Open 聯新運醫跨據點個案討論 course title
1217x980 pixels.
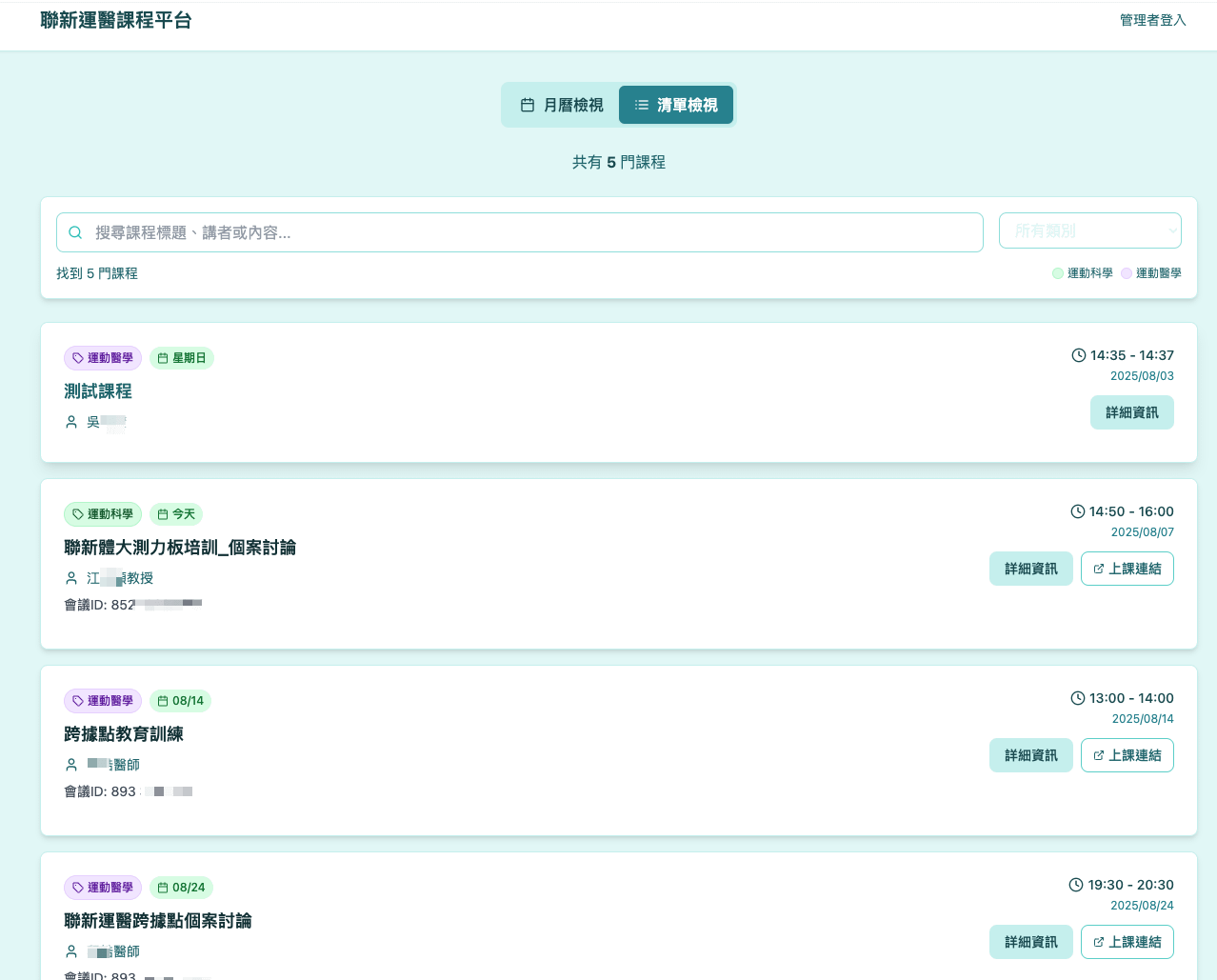(x=158, y=921)
